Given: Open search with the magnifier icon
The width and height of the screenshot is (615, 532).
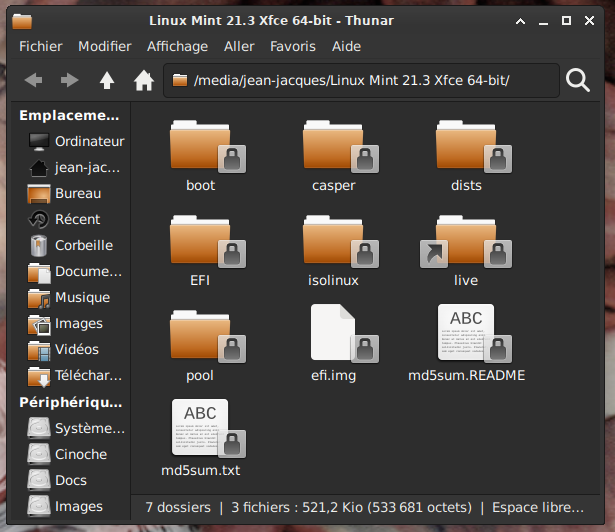Looking at the screenshot, I should (x=577, y=80).
